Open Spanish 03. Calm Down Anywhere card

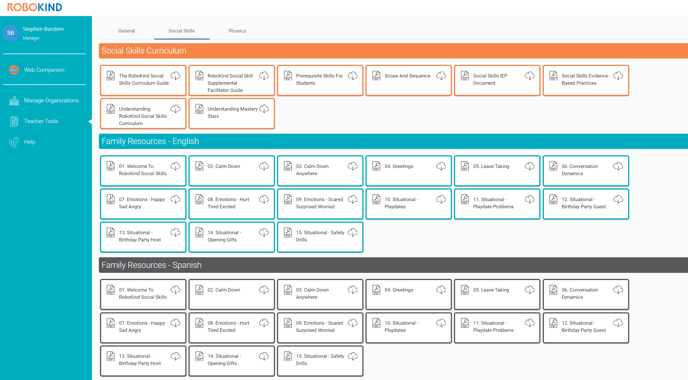(320, 294)
